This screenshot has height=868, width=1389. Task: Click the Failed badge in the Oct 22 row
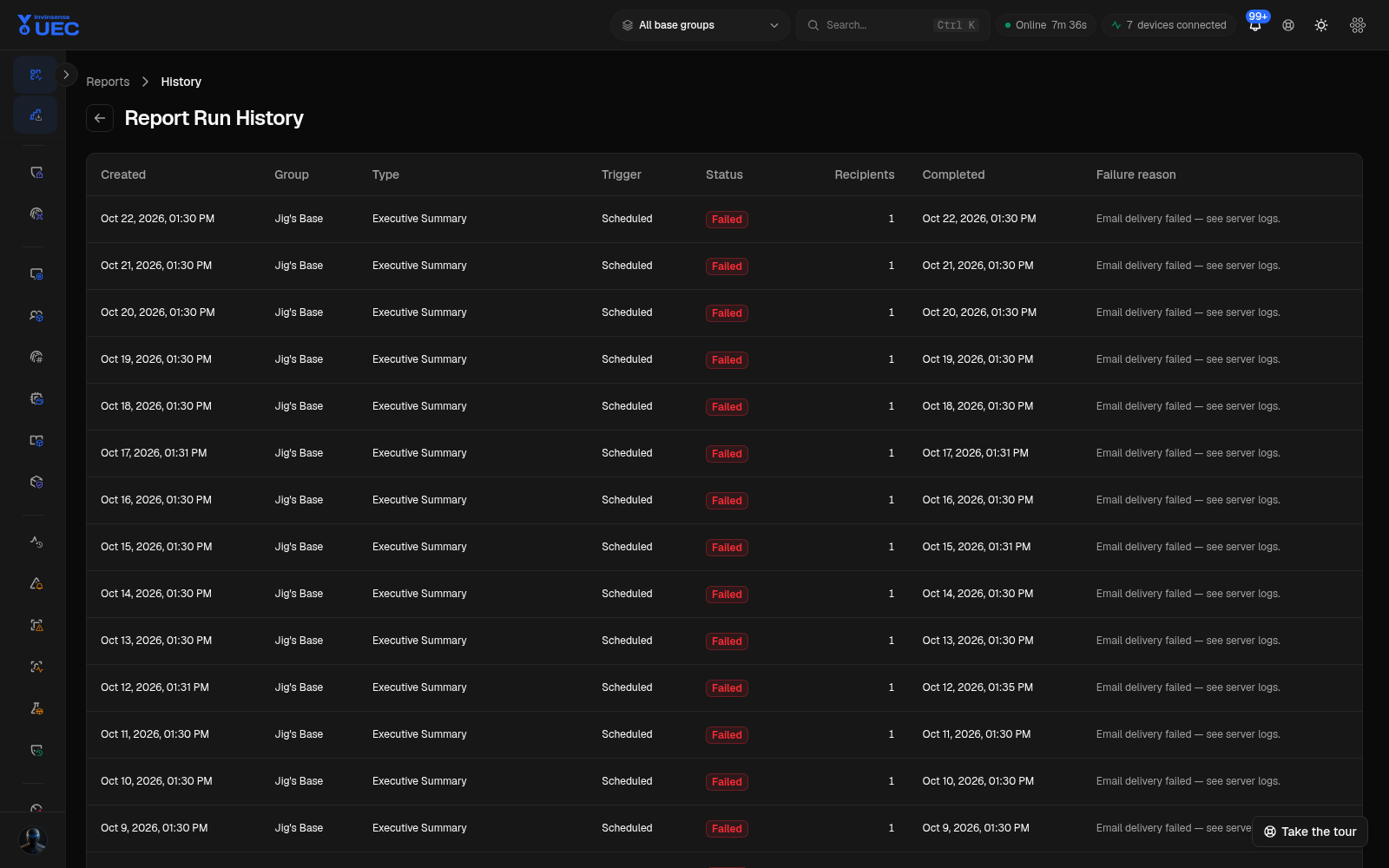[727, 220]
